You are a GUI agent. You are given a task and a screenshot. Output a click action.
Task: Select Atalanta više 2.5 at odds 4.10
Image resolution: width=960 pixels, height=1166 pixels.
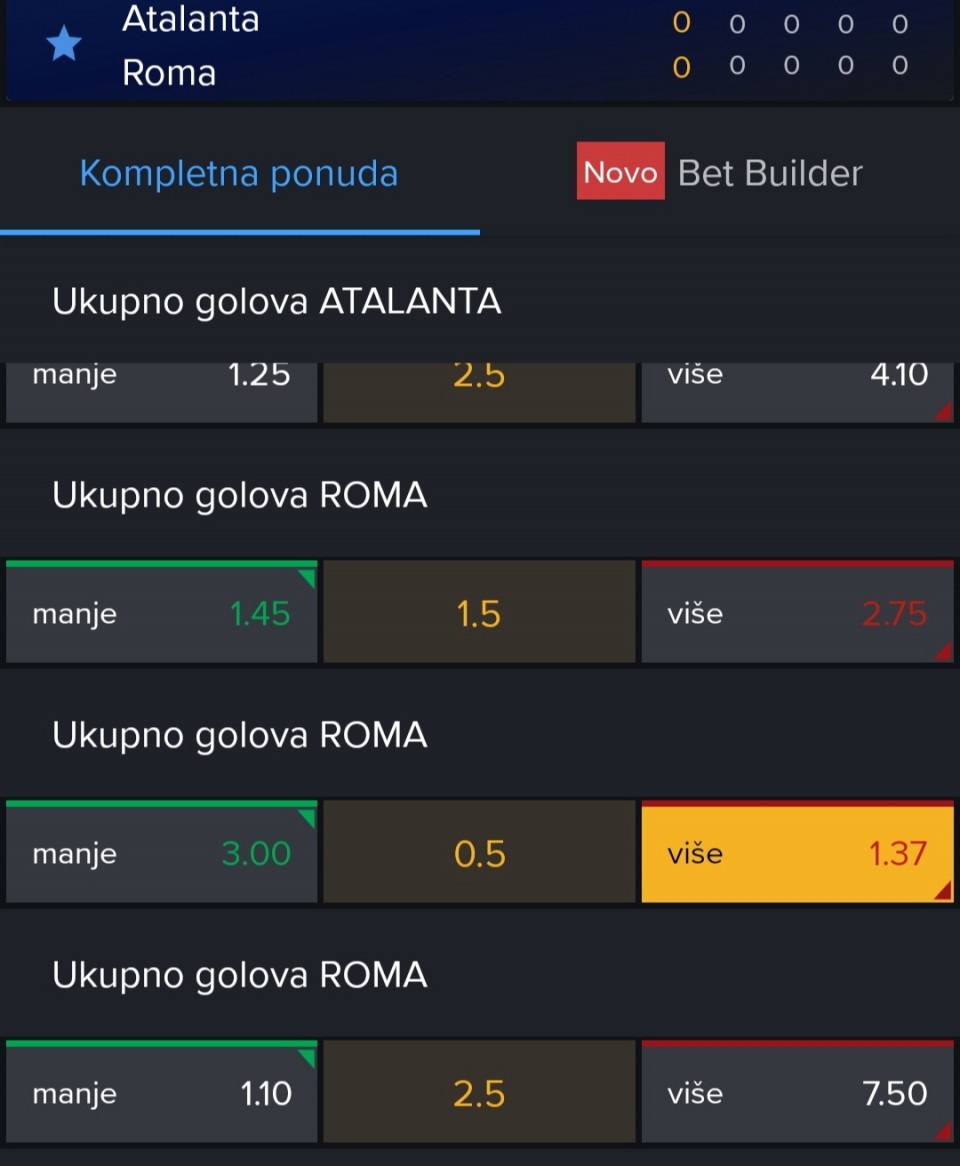[x=797, y=391]
